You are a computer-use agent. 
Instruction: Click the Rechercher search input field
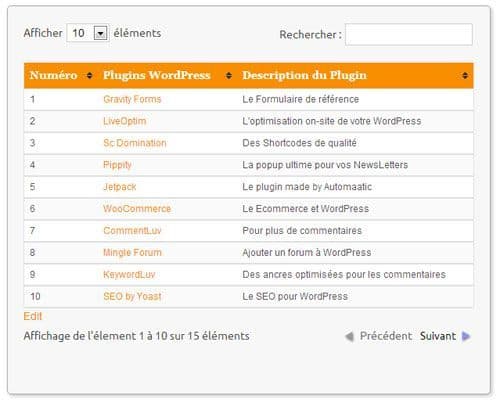click(x=409, y=34)
